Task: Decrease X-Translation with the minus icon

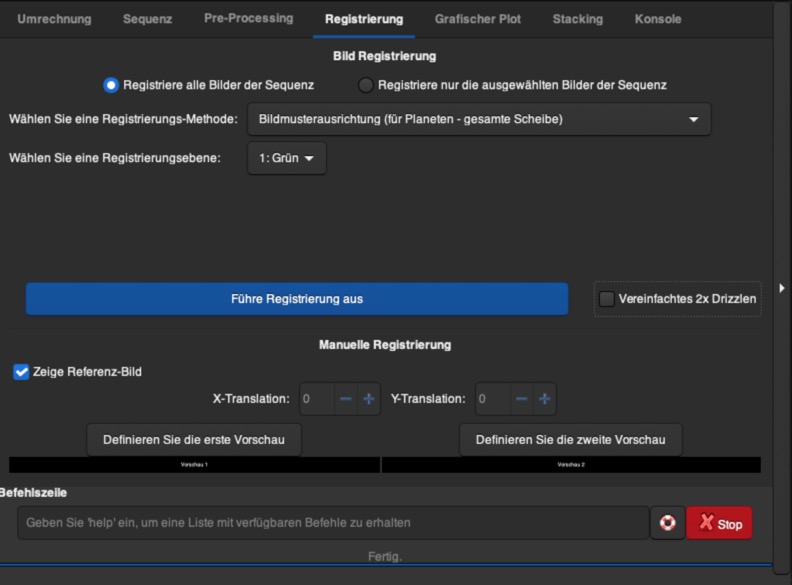Action: pos(346,399)
